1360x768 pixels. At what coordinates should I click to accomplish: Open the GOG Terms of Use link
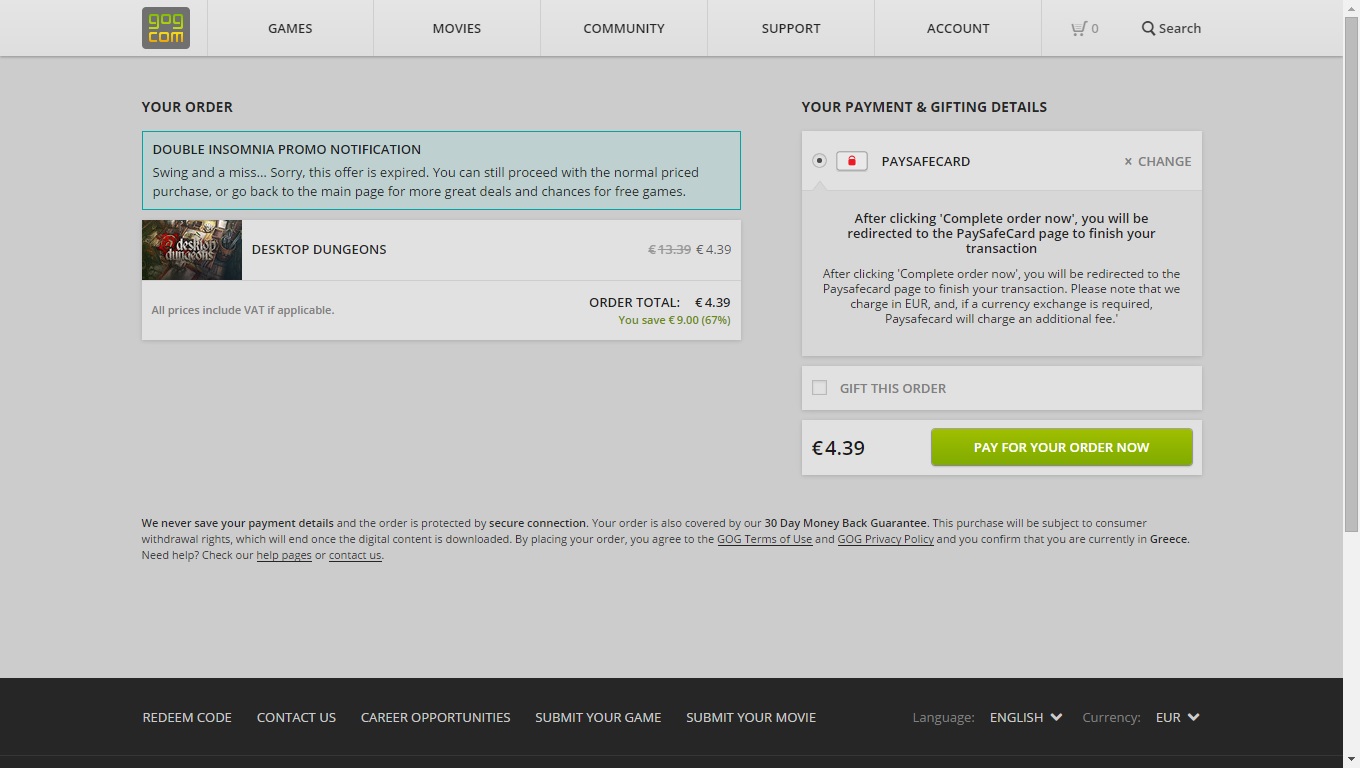pos(765,539)
